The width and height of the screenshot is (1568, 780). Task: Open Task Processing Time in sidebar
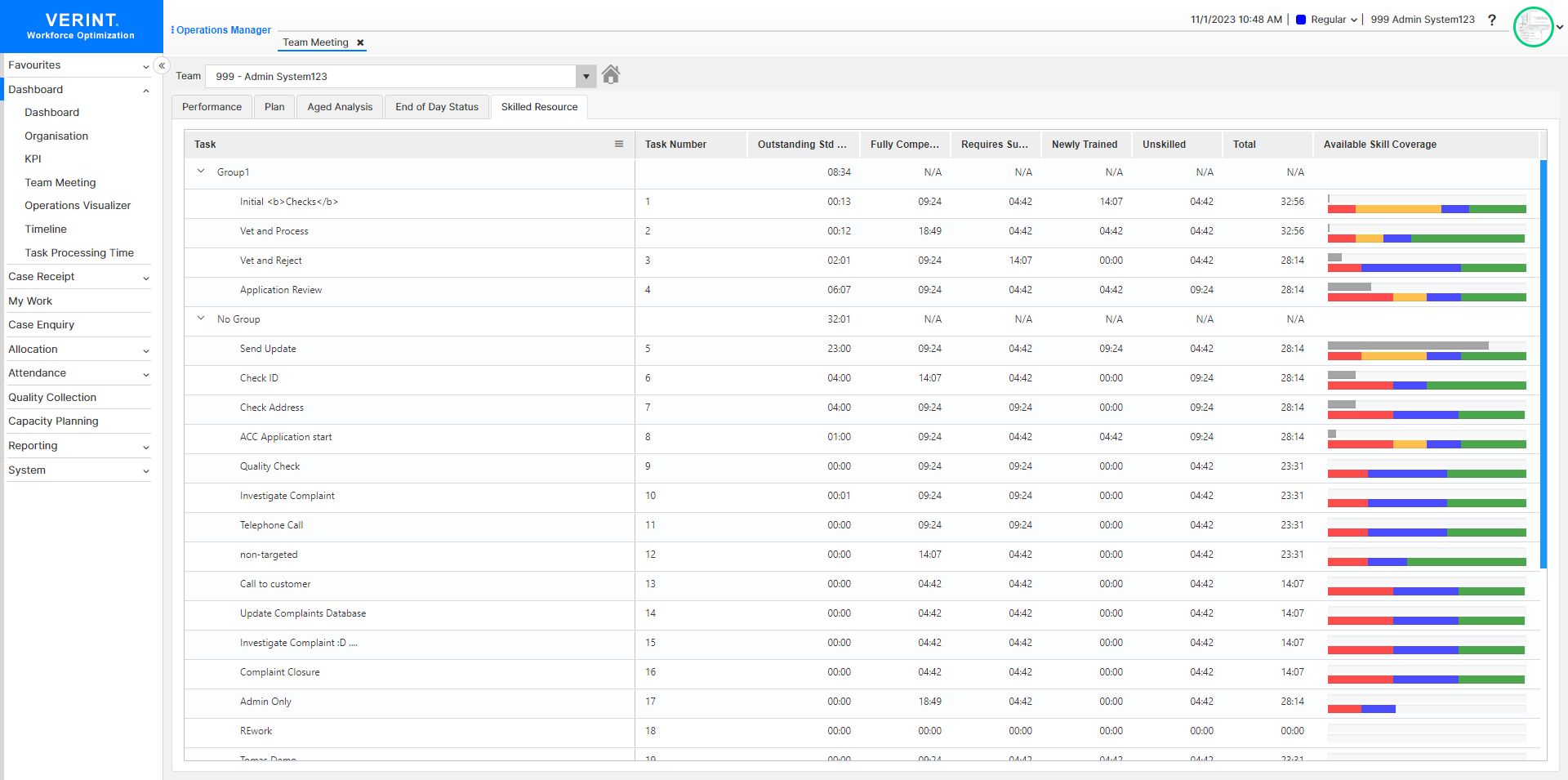click(x=79, y=253)
